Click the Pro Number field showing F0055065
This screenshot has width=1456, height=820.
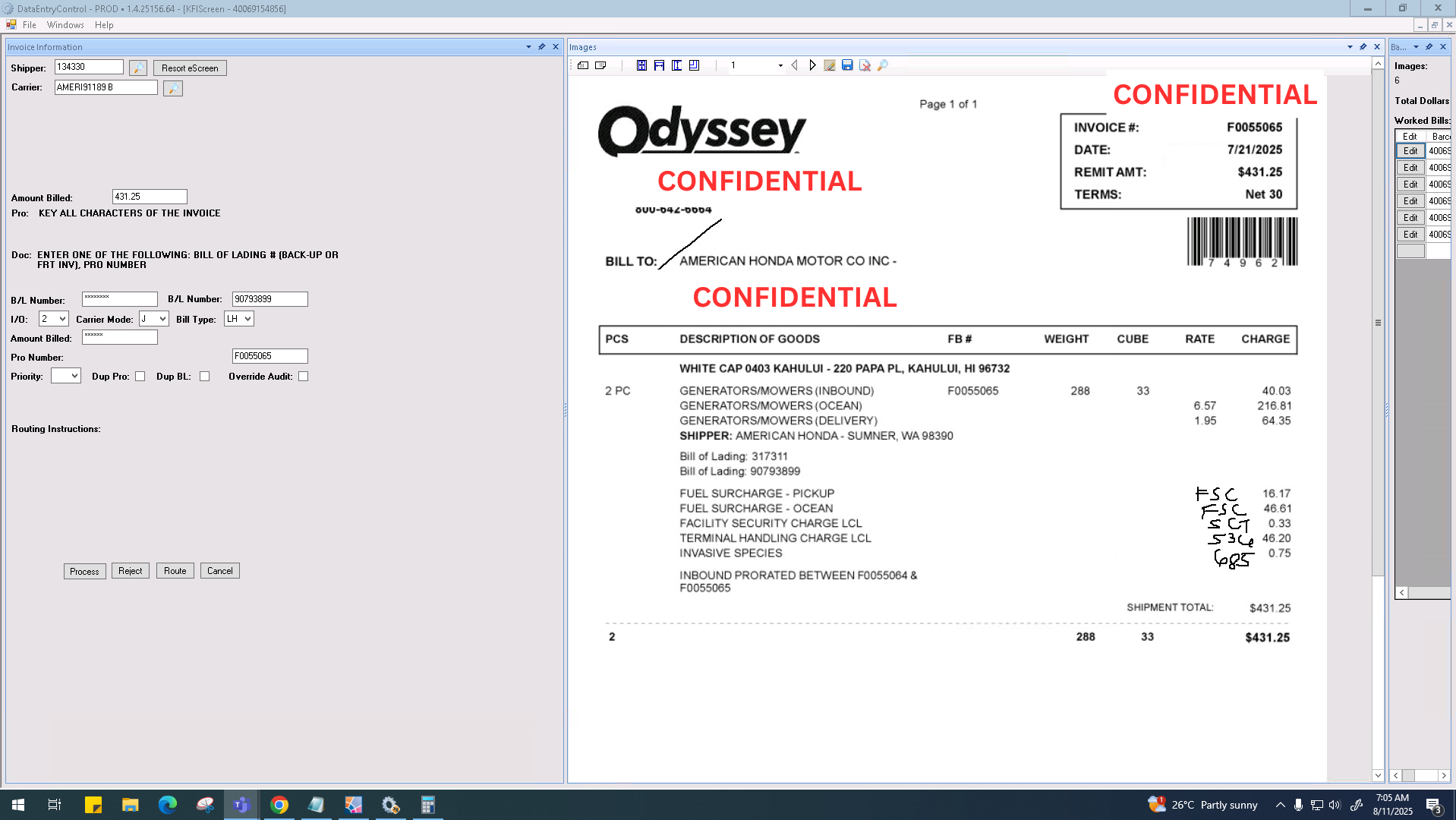(270, 356)
